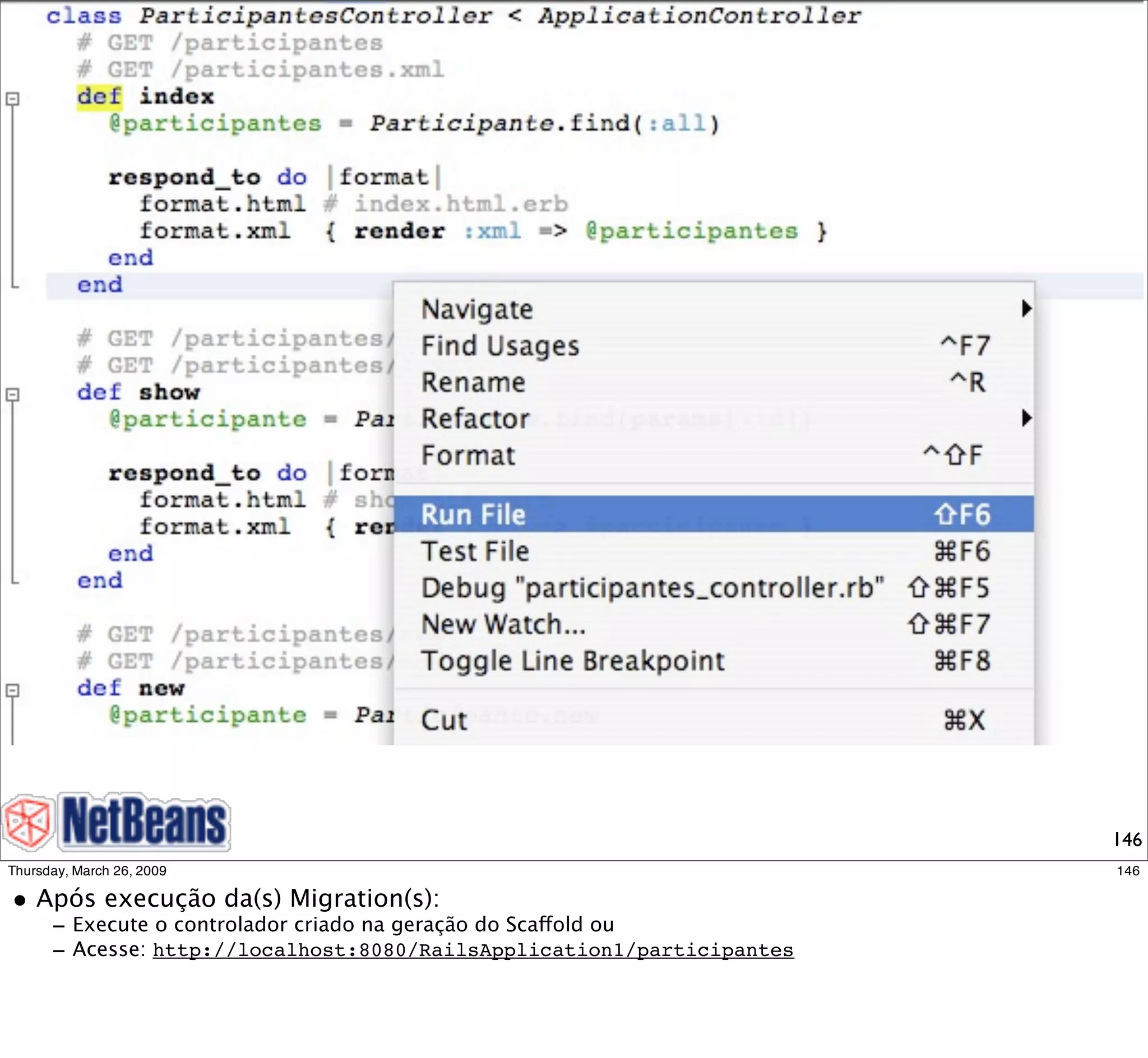Select New Watch... menu item

pos(503,624)
